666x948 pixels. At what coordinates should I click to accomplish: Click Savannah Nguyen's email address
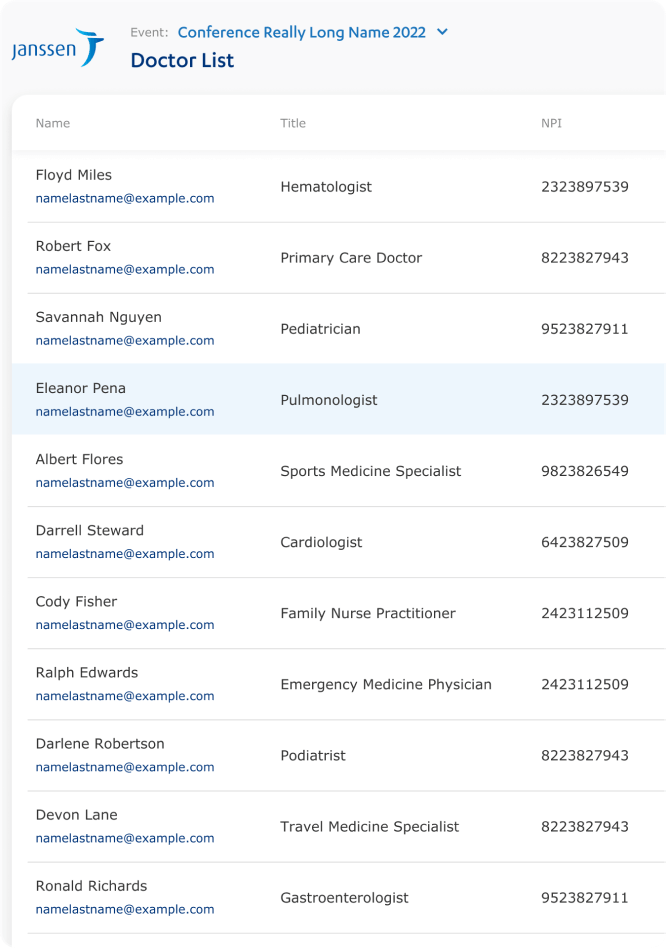124,340
